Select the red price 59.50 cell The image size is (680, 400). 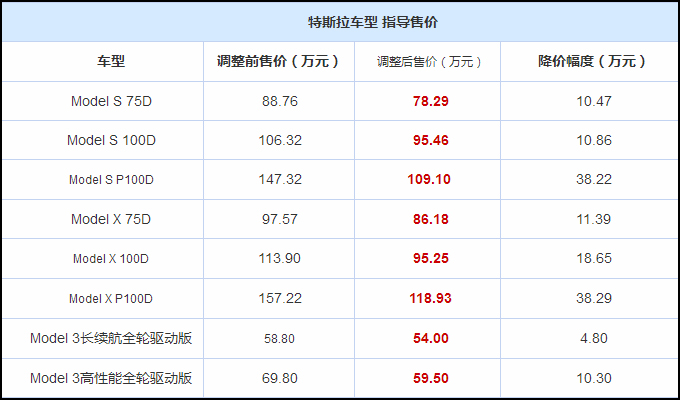coord(431,378)
